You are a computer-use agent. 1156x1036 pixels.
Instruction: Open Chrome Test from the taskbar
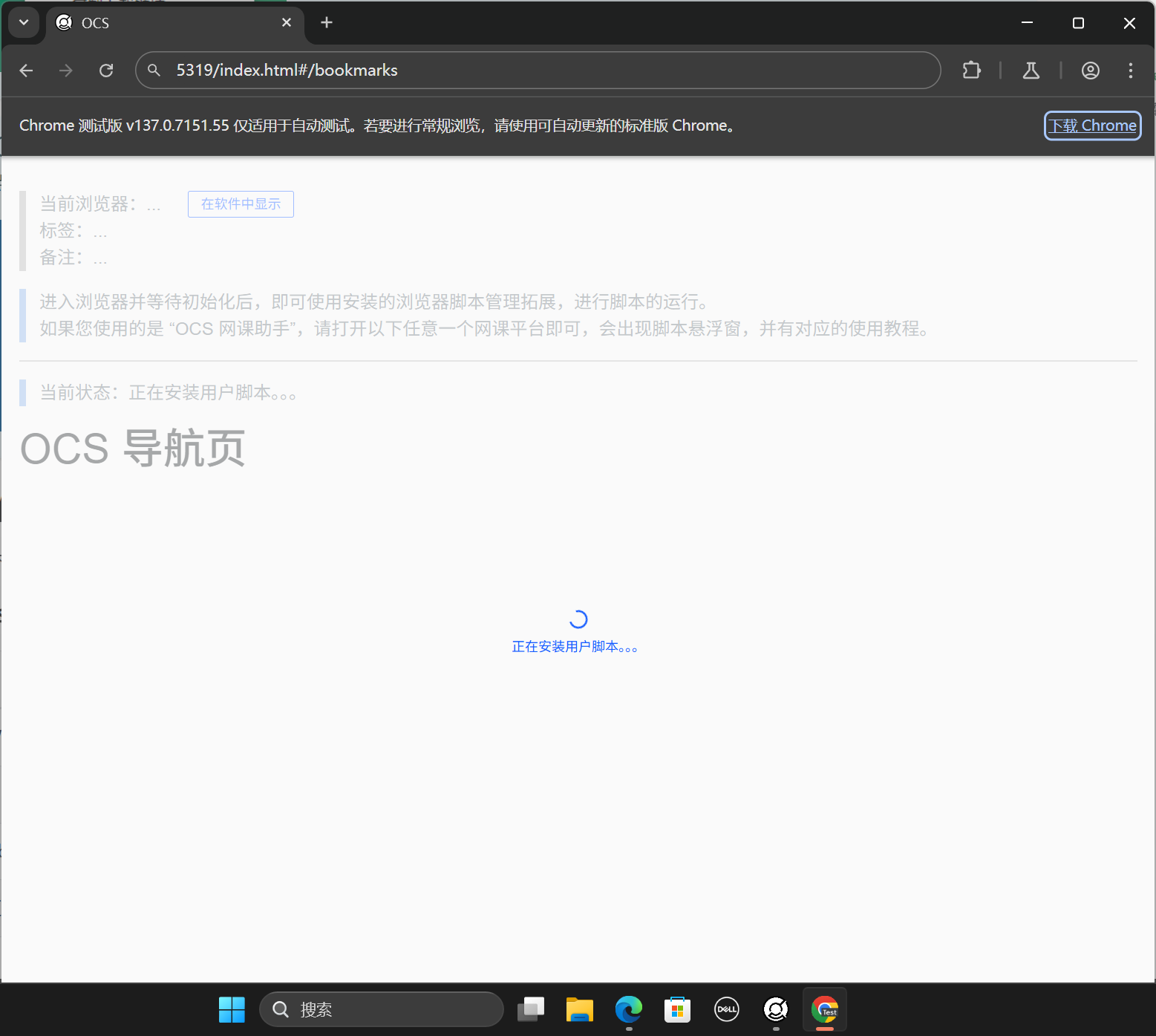click(825, 1010)
